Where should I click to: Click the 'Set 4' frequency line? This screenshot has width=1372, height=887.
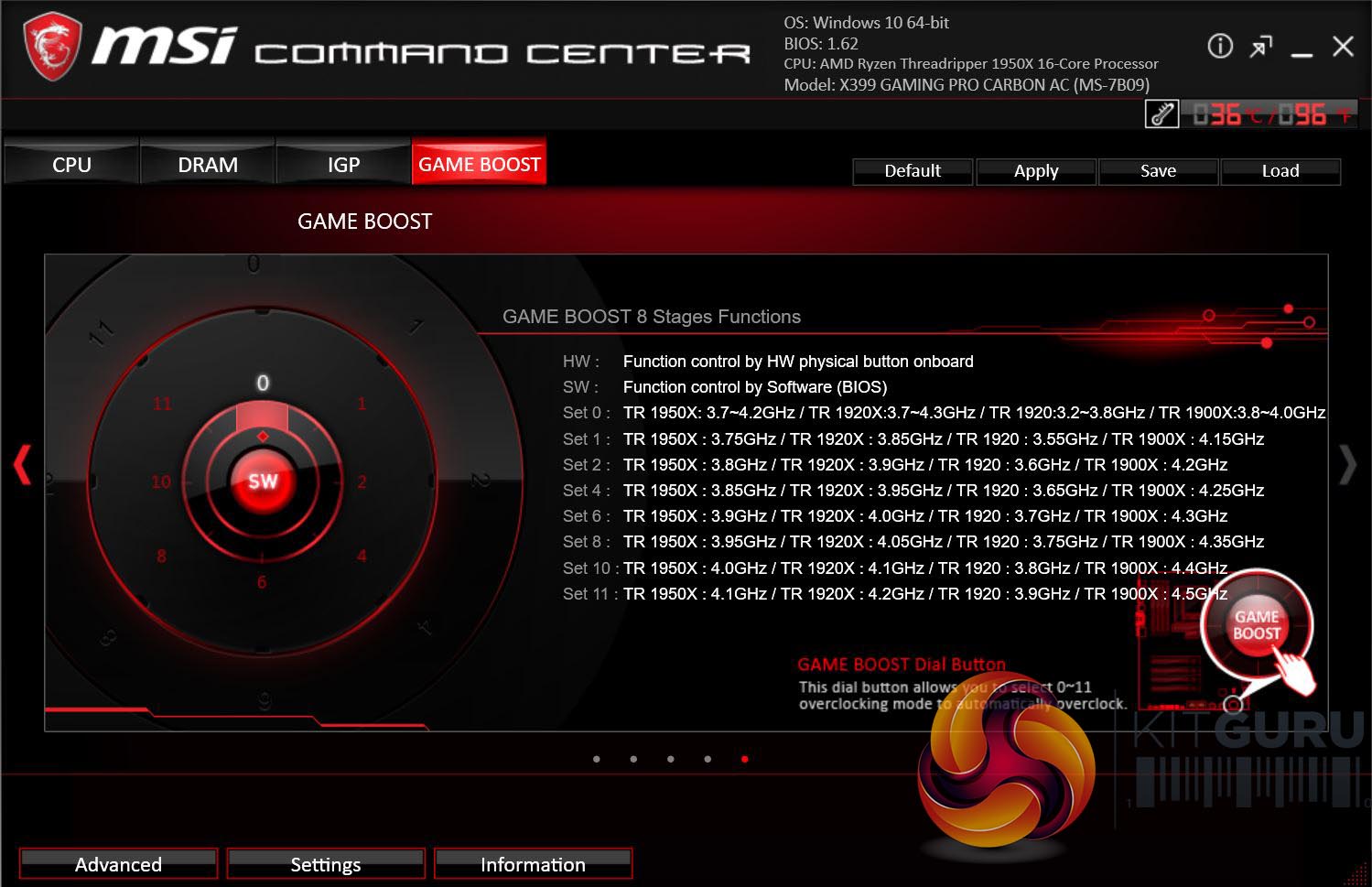pyautogui.click(x=913, y=490)
